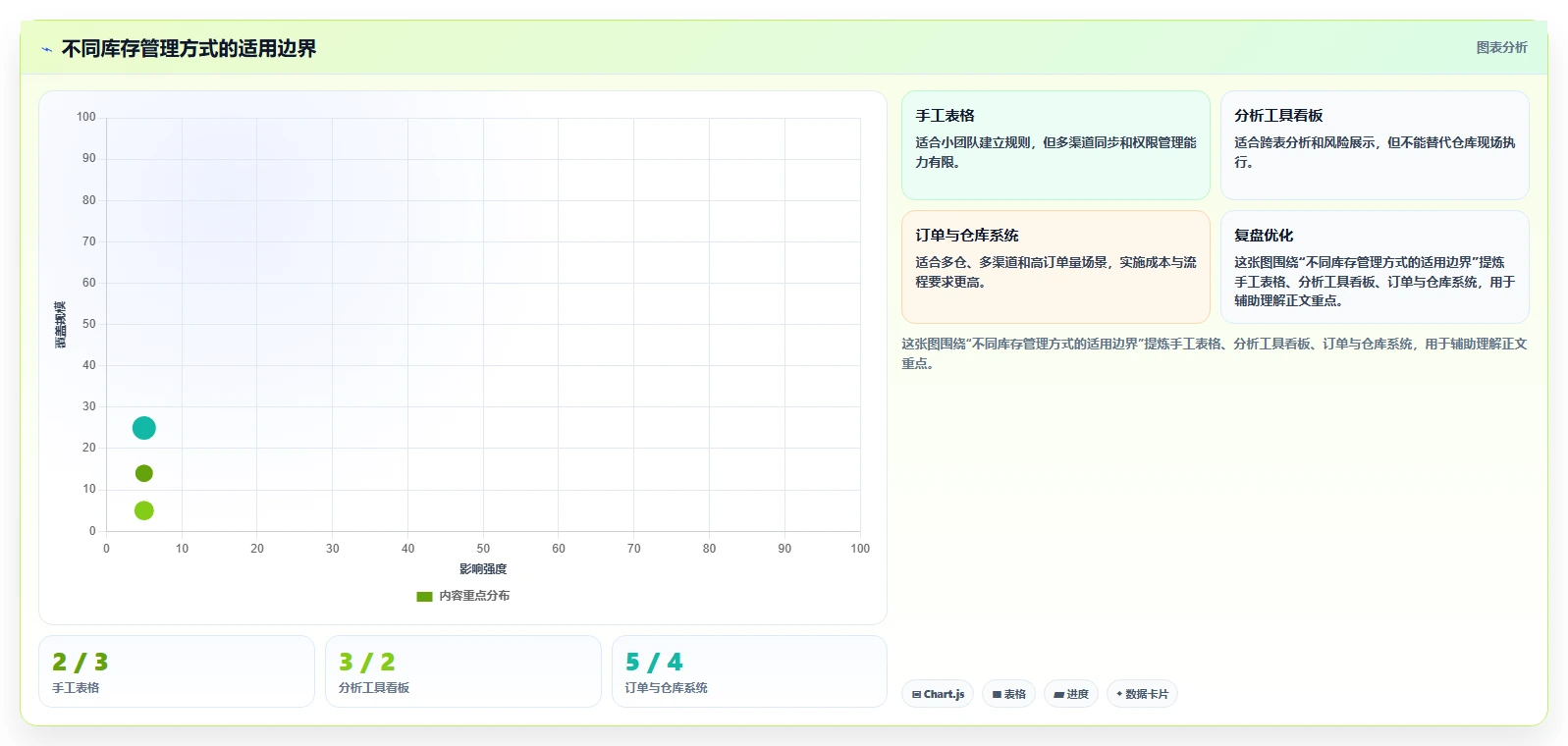
Task: Click the Chart.js tag icon
Action: [916, 694]
